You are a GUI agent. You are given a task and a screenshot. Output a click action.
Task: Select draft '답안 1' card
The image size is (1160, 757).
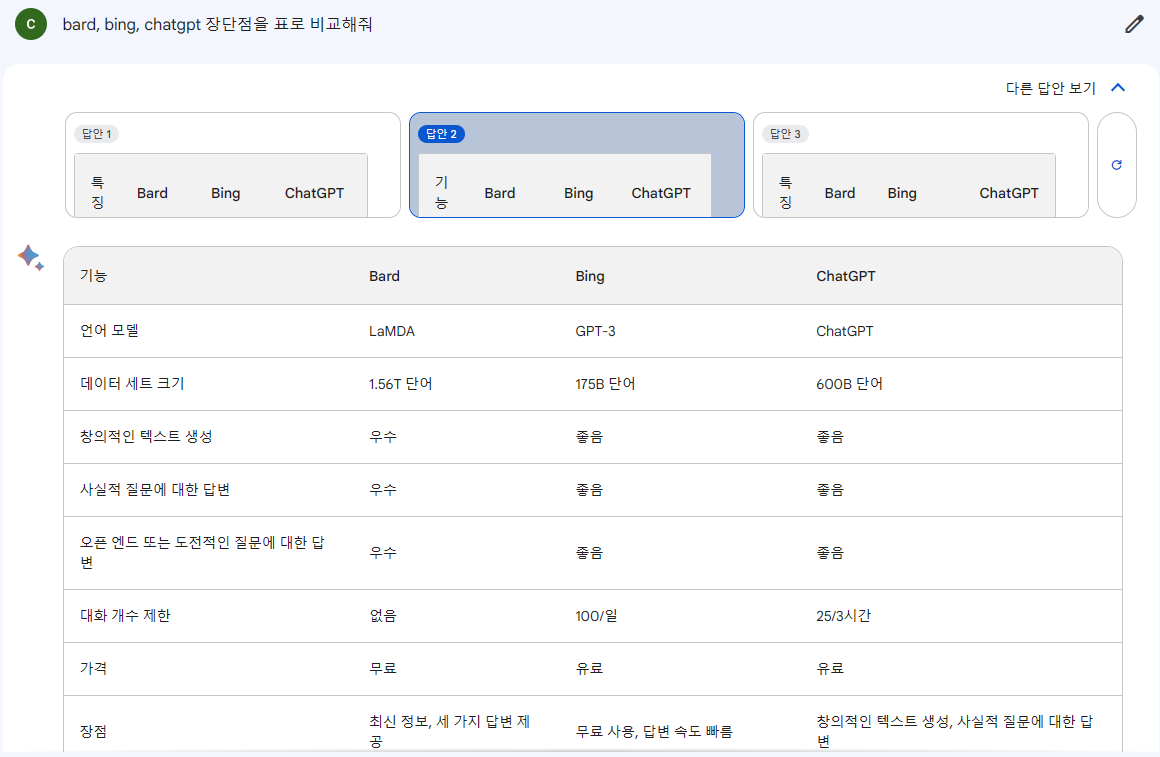tap(233, 165)
